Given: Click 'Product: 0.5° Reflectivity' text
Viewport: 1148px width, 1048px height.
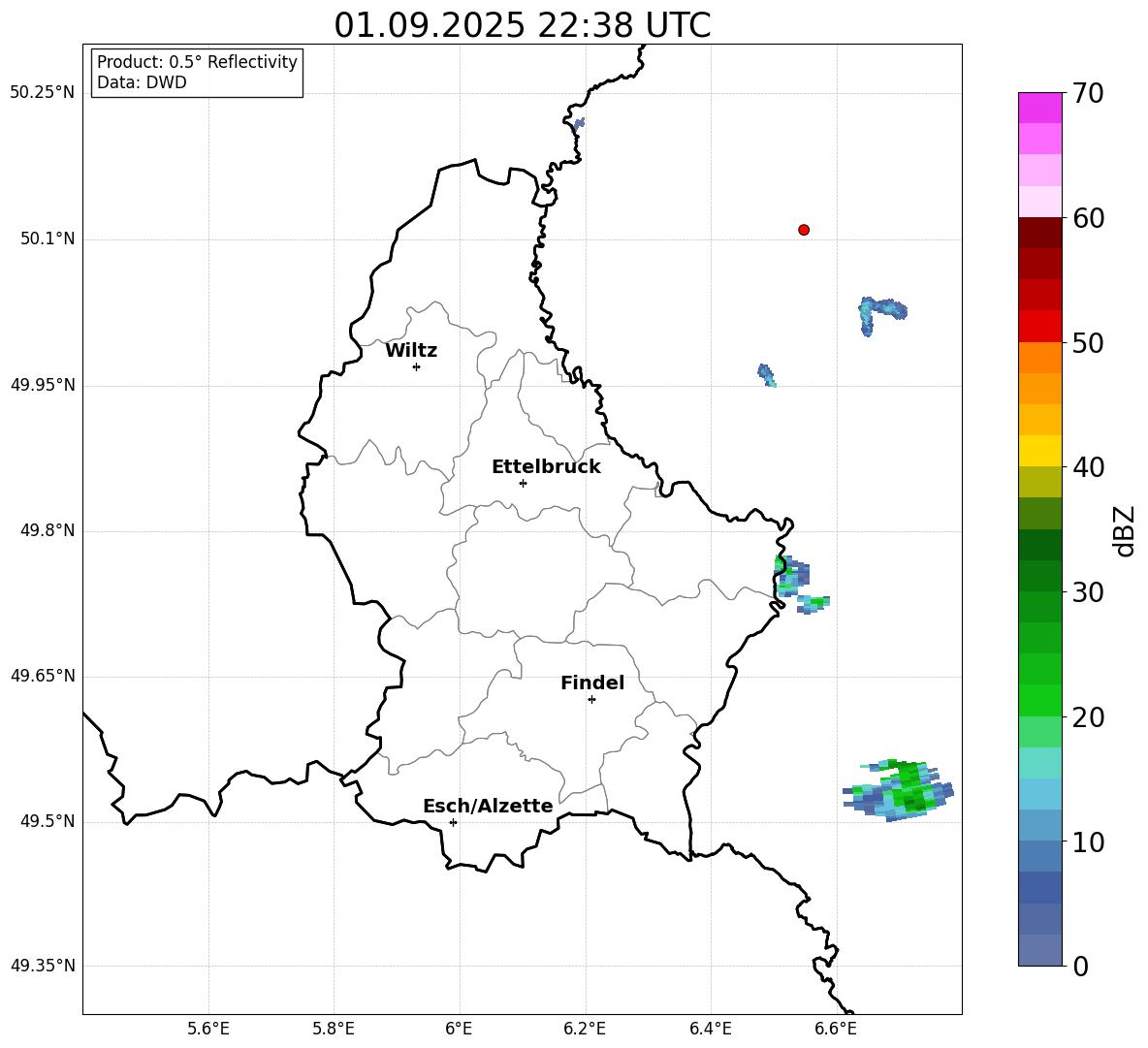Looking at the screenshot, I should (x=197, y=62).
